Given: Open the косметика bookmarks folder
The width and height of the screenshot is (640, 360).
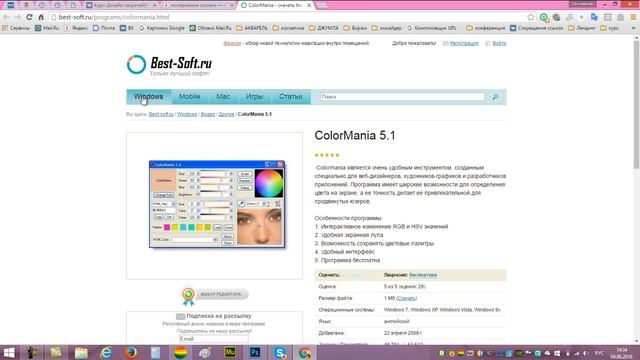Looking at the screenshot, I should click(x=289, y=28).
